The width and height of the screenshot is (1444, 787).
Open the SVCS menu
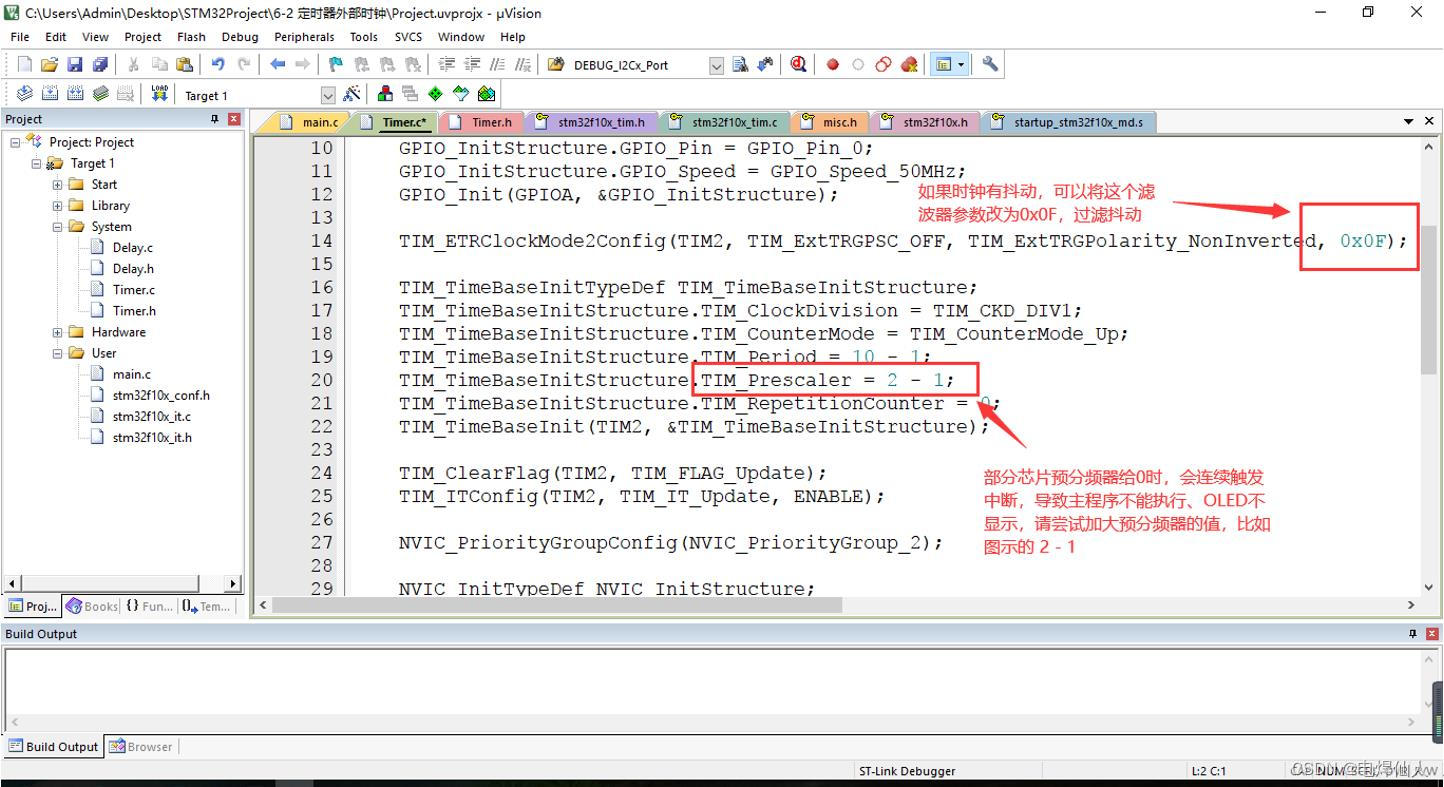(408, 37)
